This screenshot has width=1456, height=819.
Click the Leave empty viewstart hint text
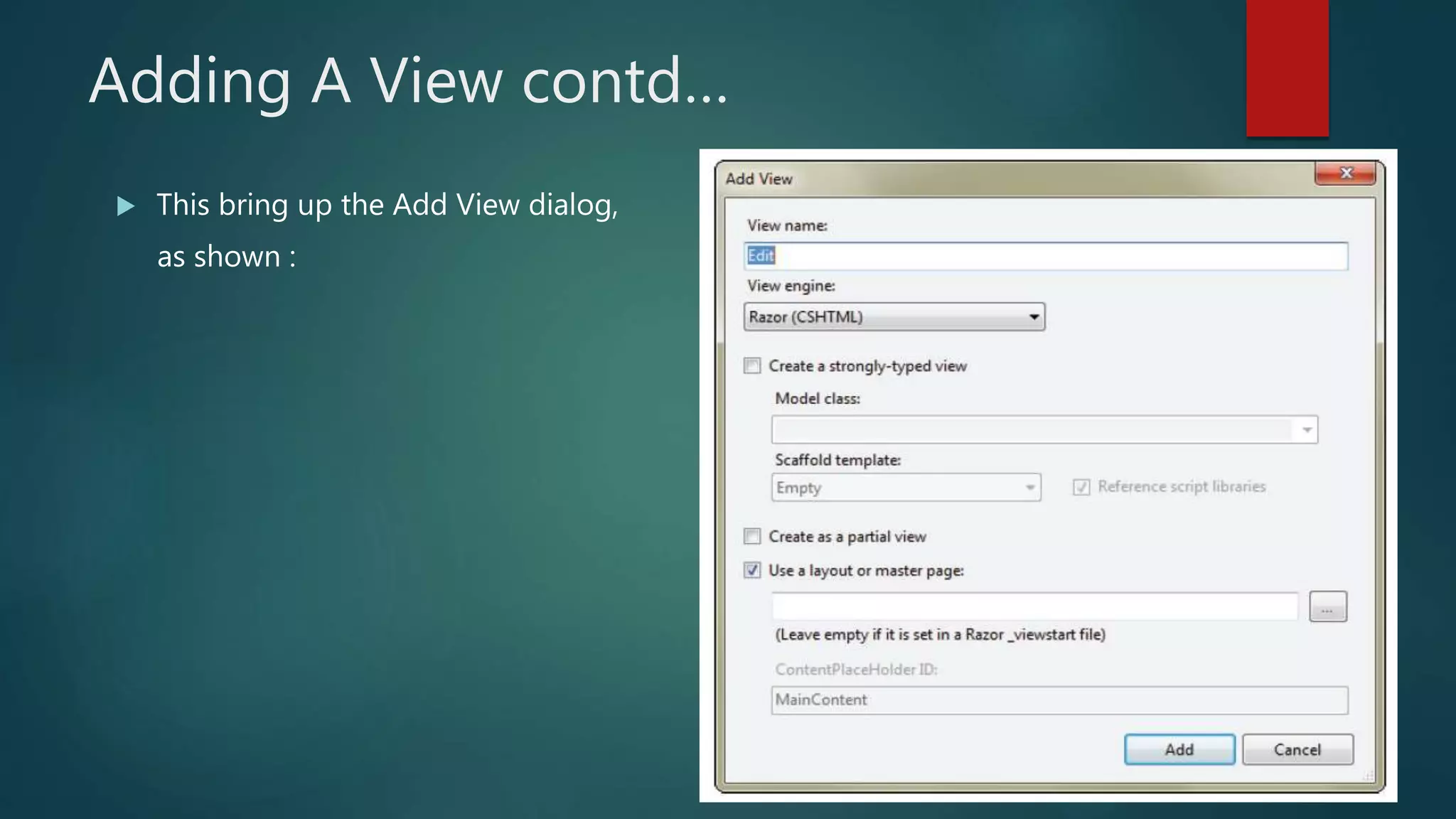(940, 635)
